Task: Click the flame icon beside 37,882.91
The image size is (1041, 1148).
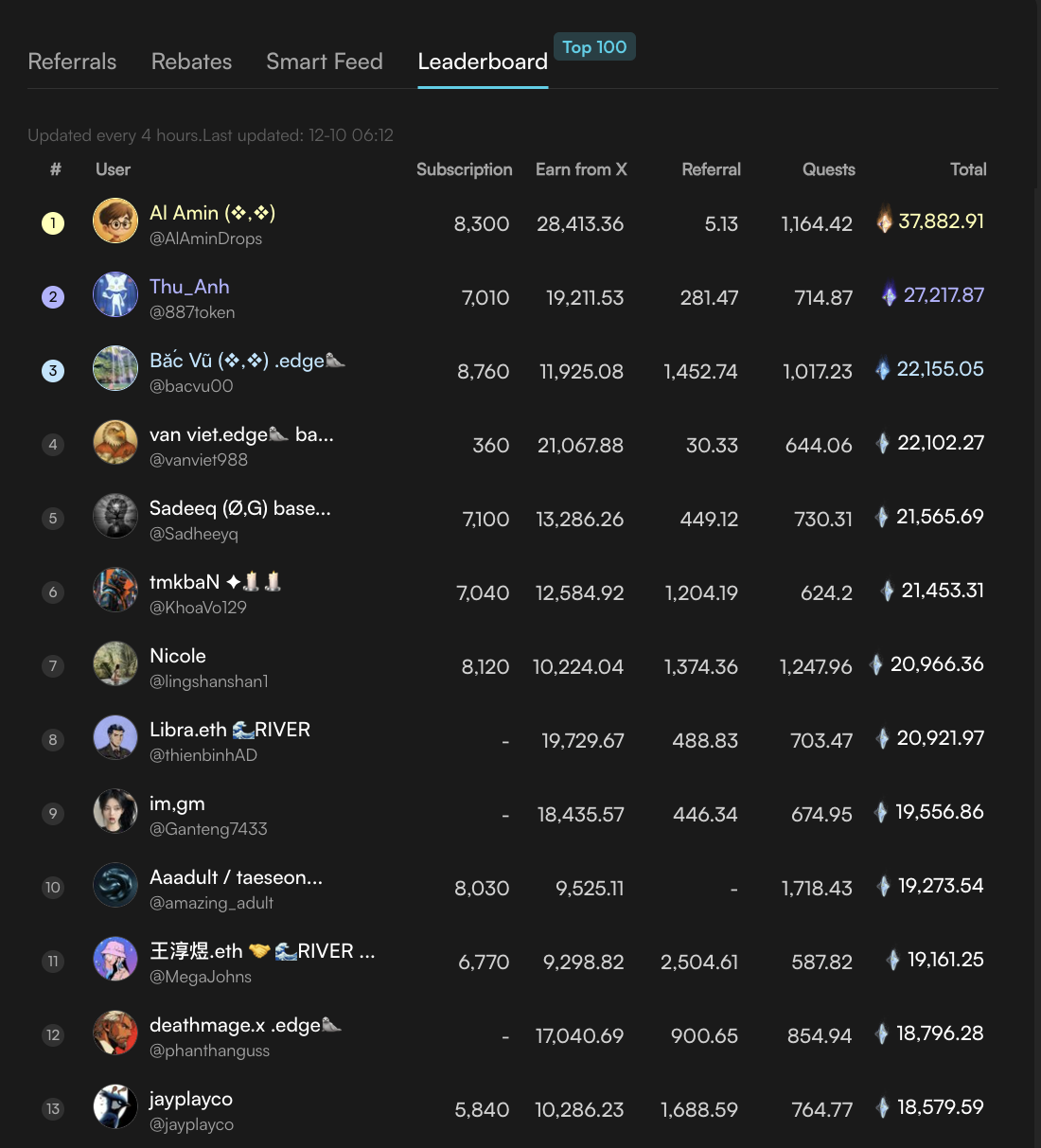Action: 884,221
